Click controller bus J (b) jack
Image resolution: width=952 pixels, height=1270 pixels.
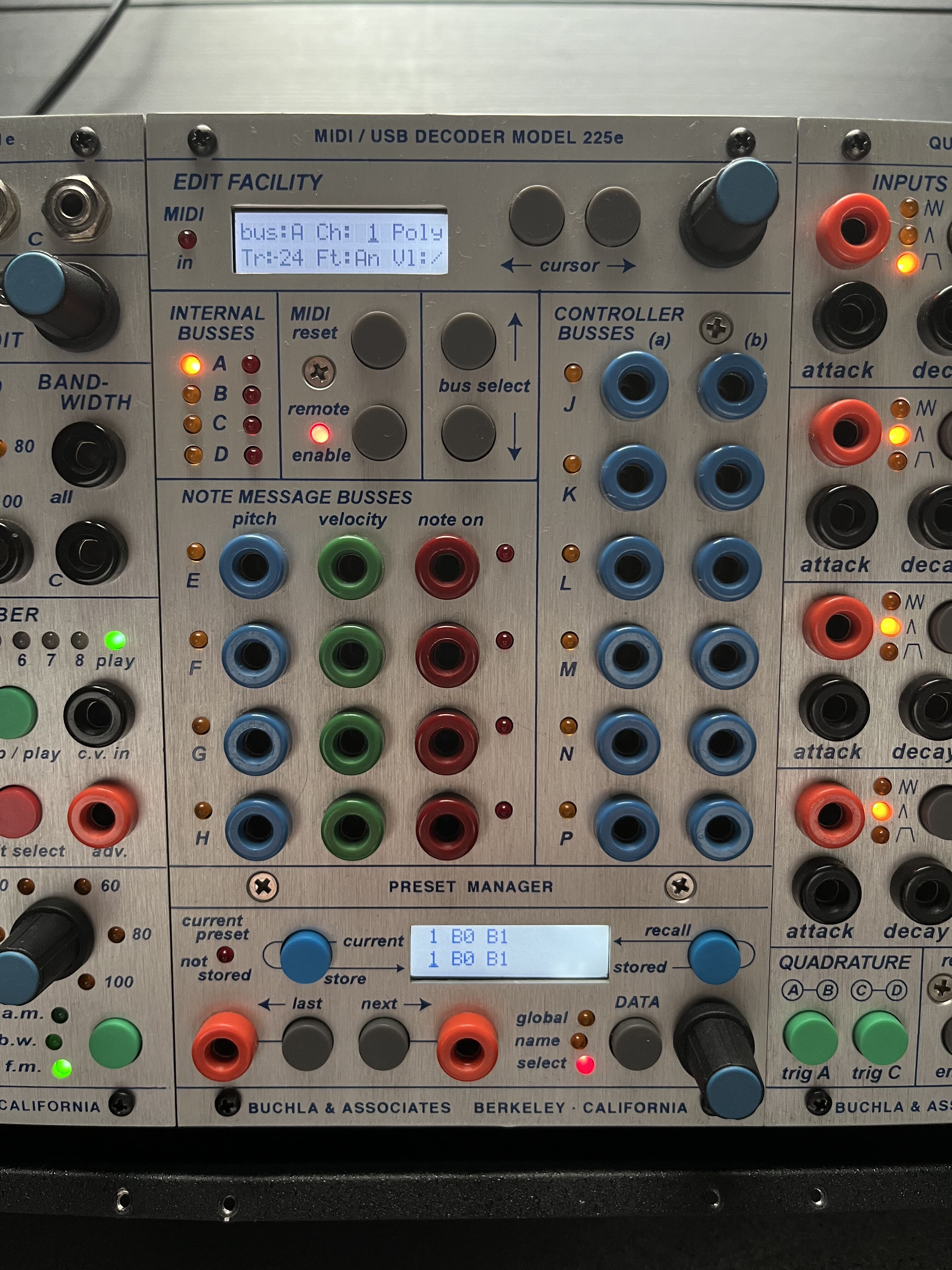(732, 386)
